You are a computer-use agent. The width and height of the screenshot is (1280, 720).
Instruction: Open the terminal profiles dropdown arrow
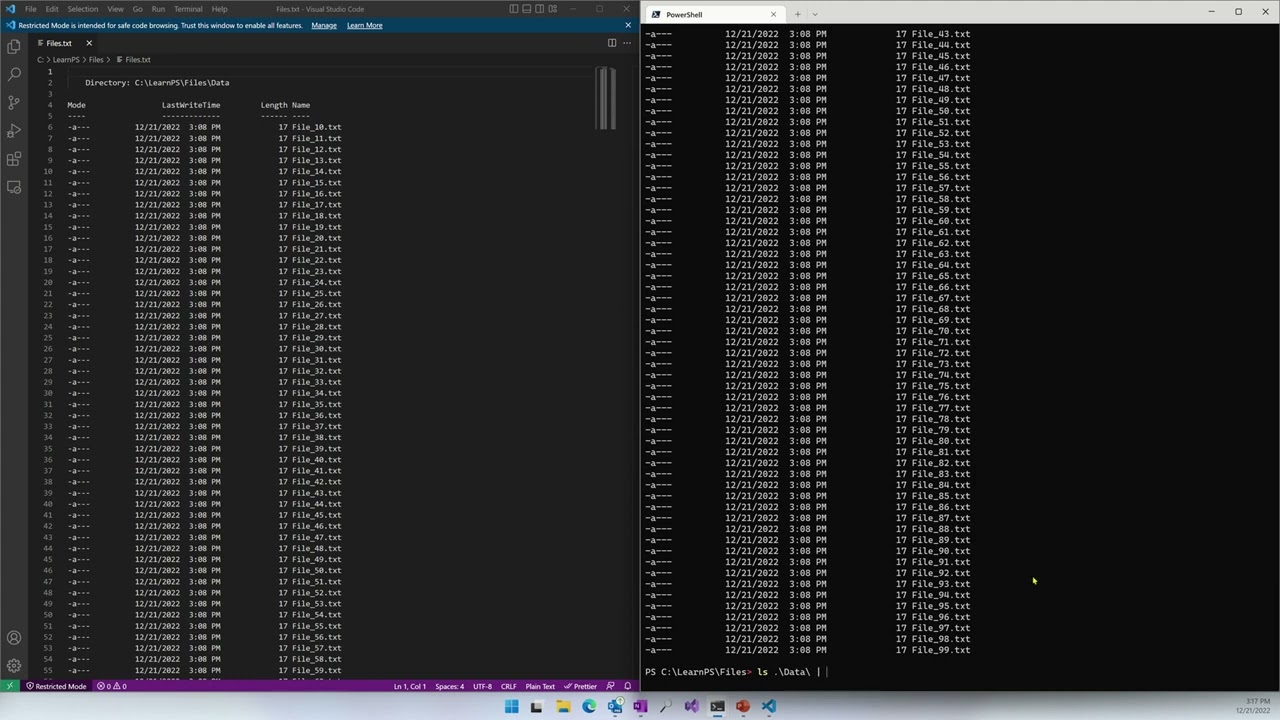(814, 14)
